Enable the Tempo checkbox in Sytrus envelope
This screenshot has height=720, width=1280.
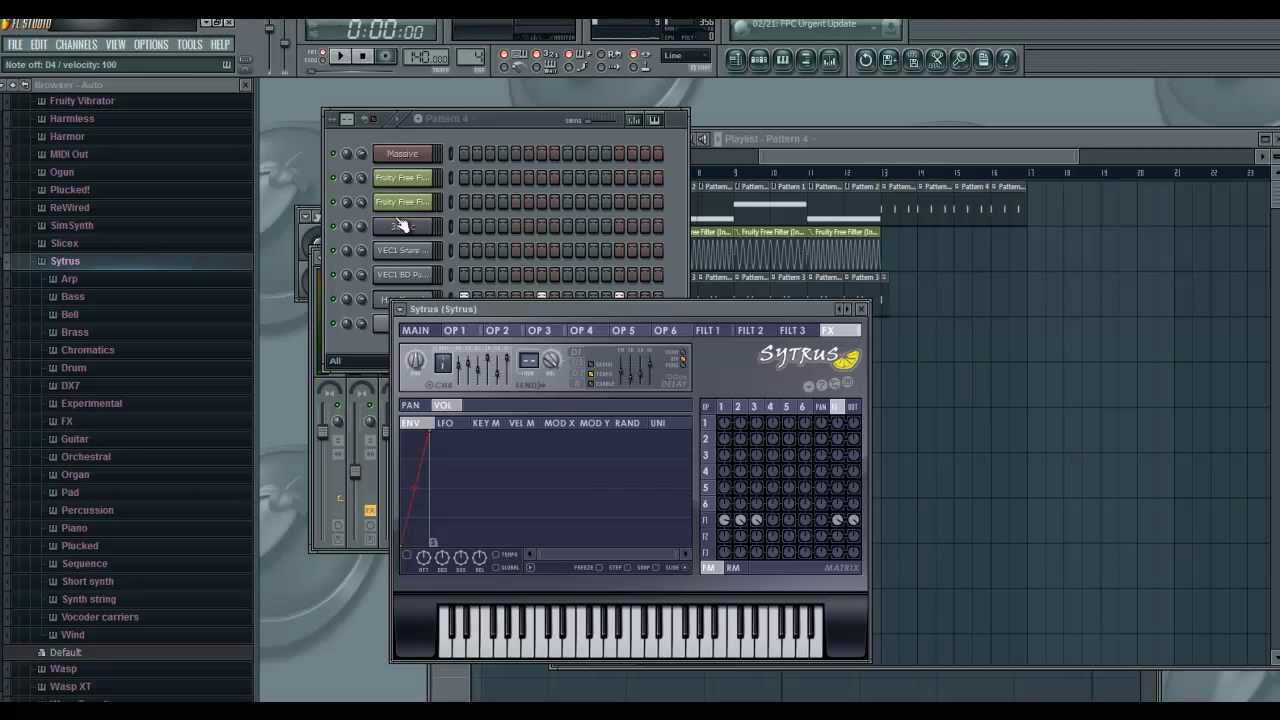496,555
